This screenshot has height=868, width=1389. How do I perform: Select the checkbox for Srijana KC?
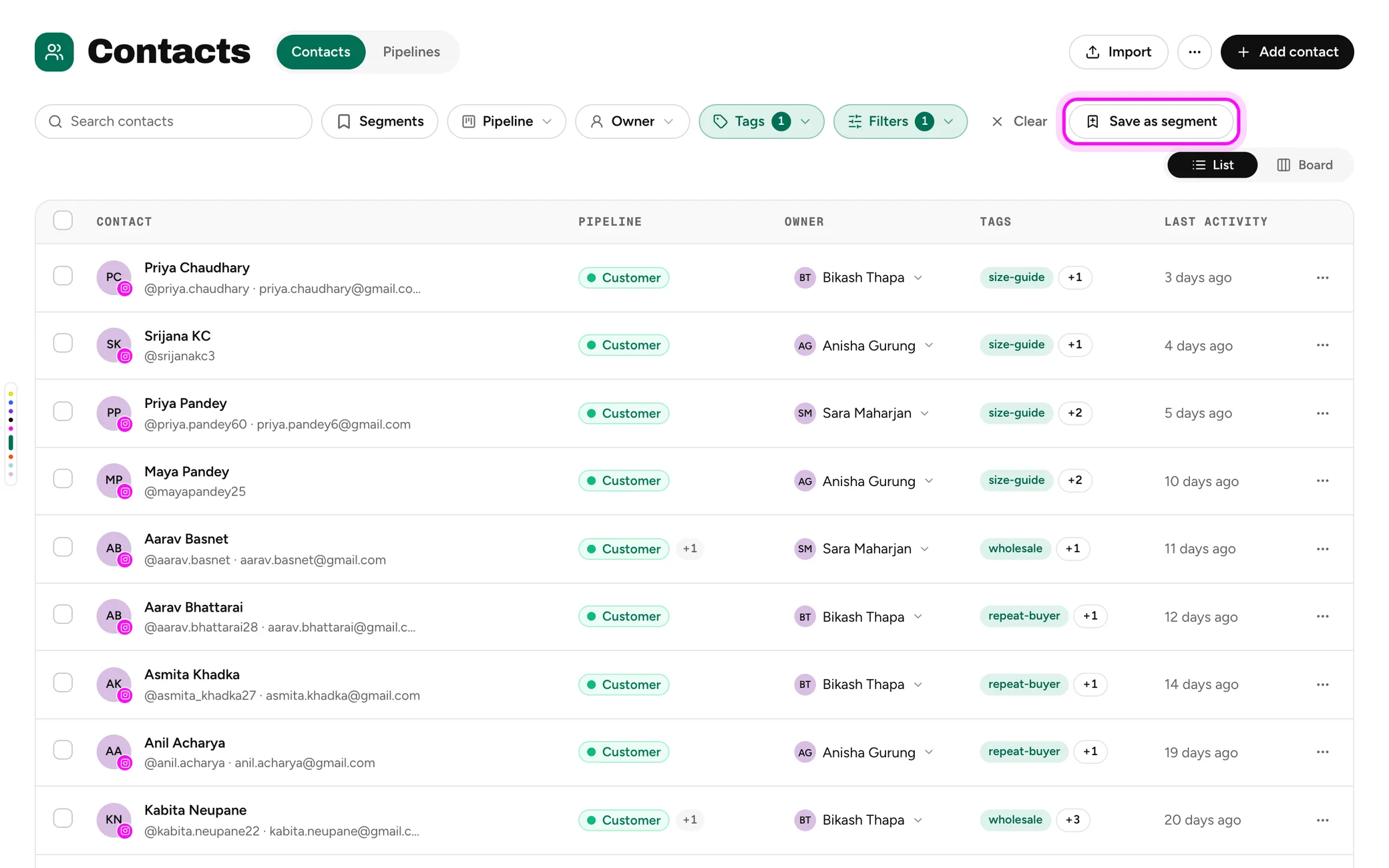63,343
